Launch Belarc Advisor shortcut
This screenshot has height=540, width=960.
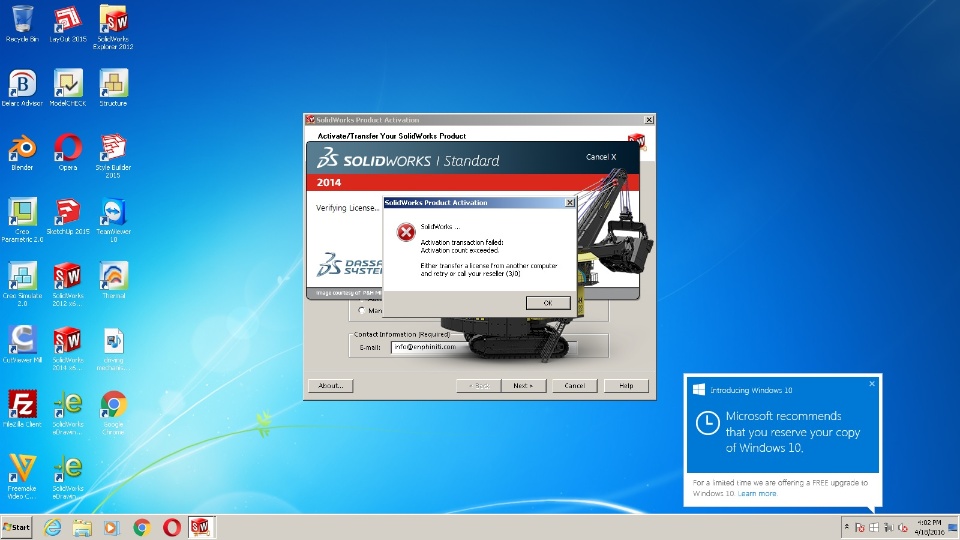click(x=22, y=88)
